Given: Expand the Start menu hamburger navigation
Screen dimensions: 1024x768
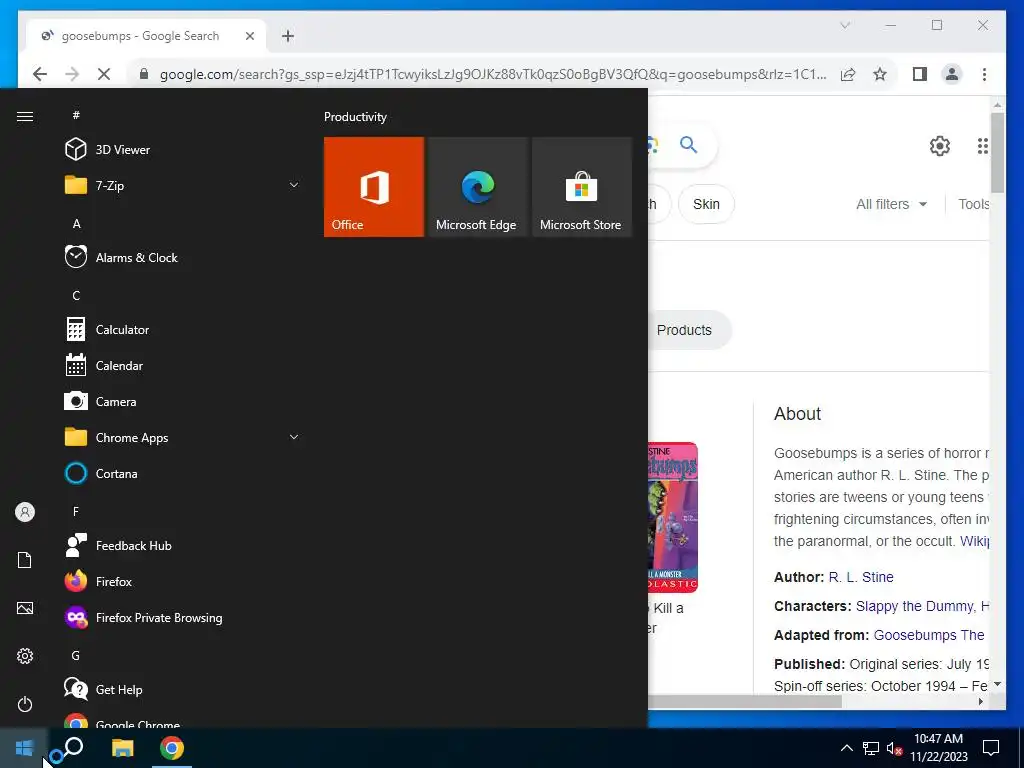Looking at the screenshot, I should click(x=25, y=116).
